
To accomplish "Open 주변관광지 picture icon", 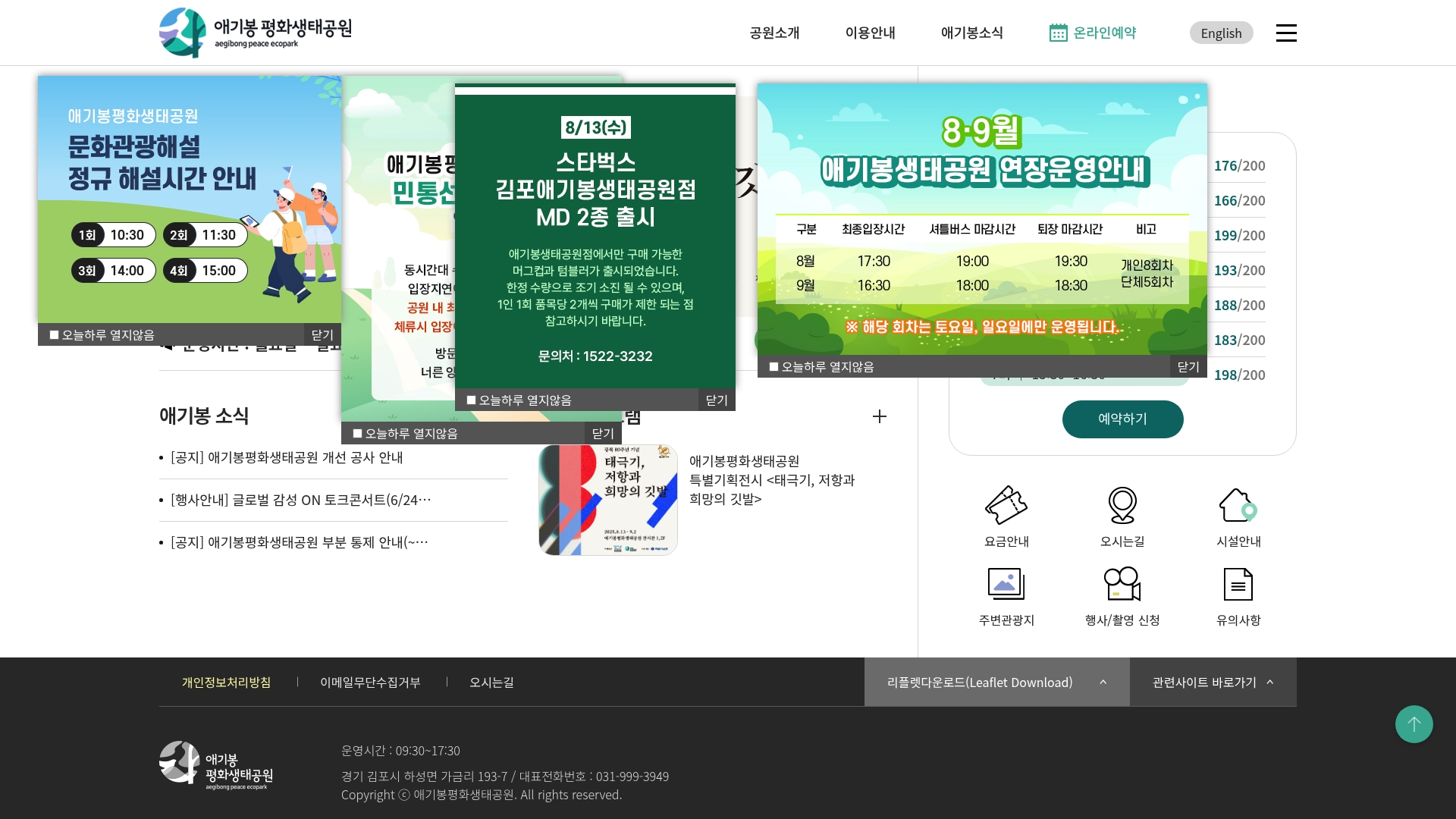I will click(x=1006, y=584).
